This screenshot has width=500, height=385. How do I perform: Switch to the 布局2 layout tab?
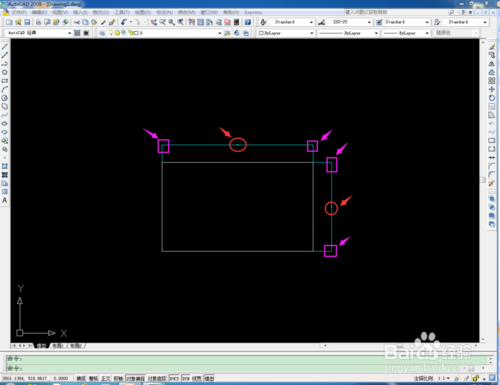click(76, 346)
